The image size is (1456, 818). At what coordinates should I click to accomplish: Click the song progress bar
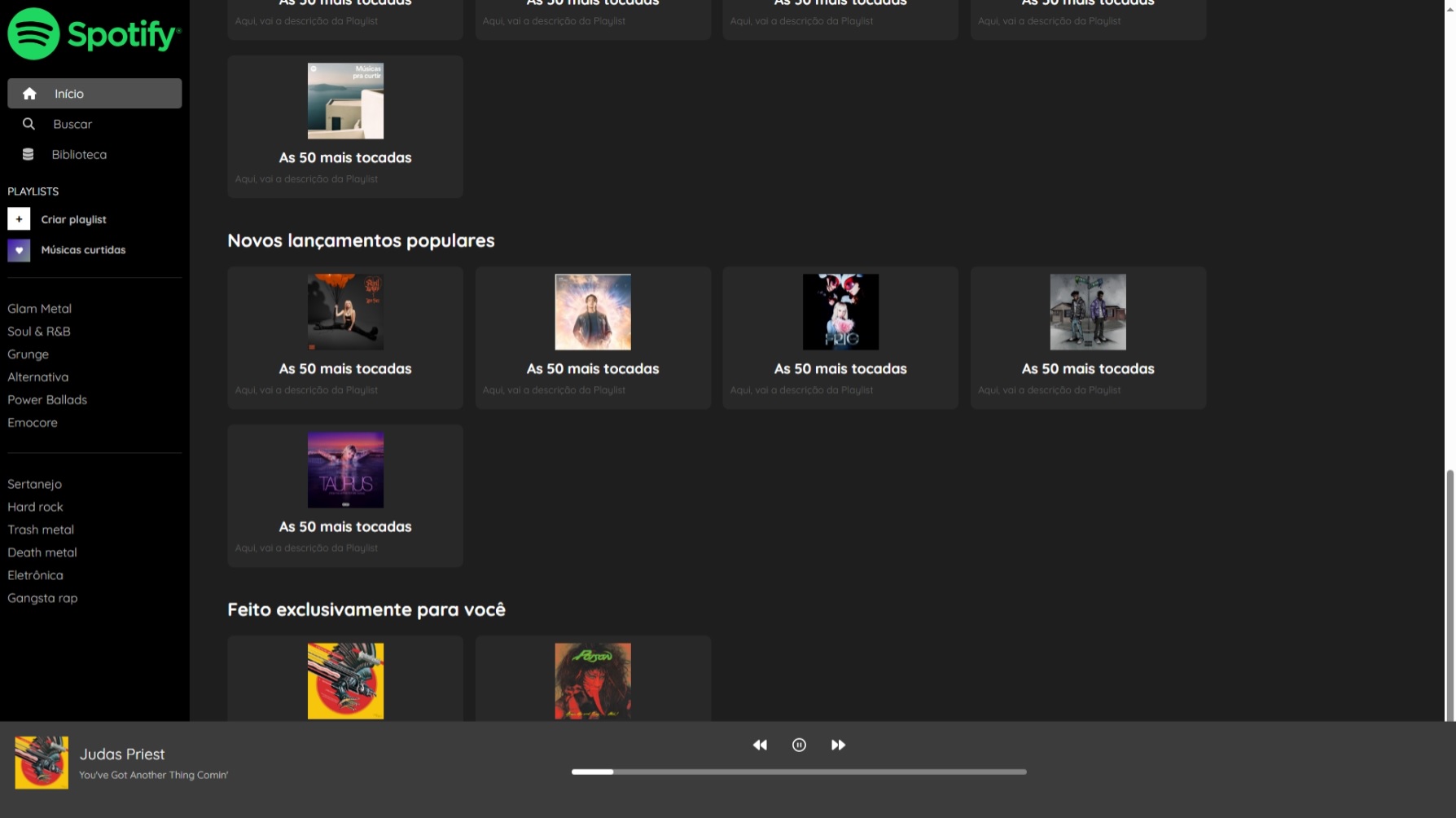799,772
